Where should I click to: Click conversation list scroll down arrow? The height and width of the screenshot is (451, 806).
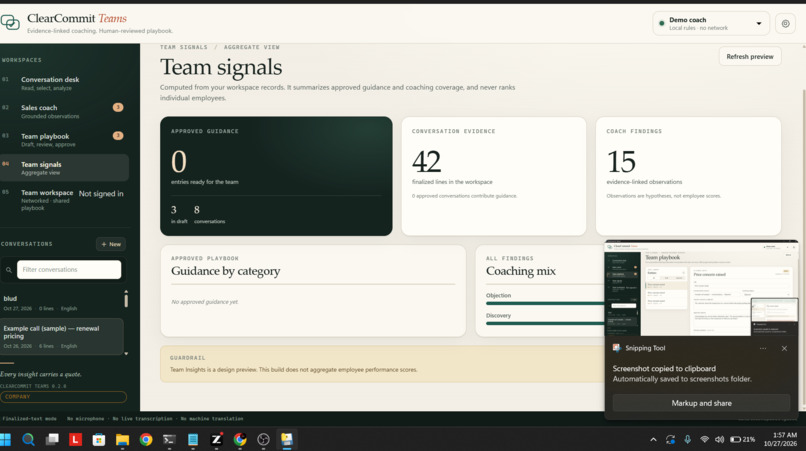coord(126,354)
